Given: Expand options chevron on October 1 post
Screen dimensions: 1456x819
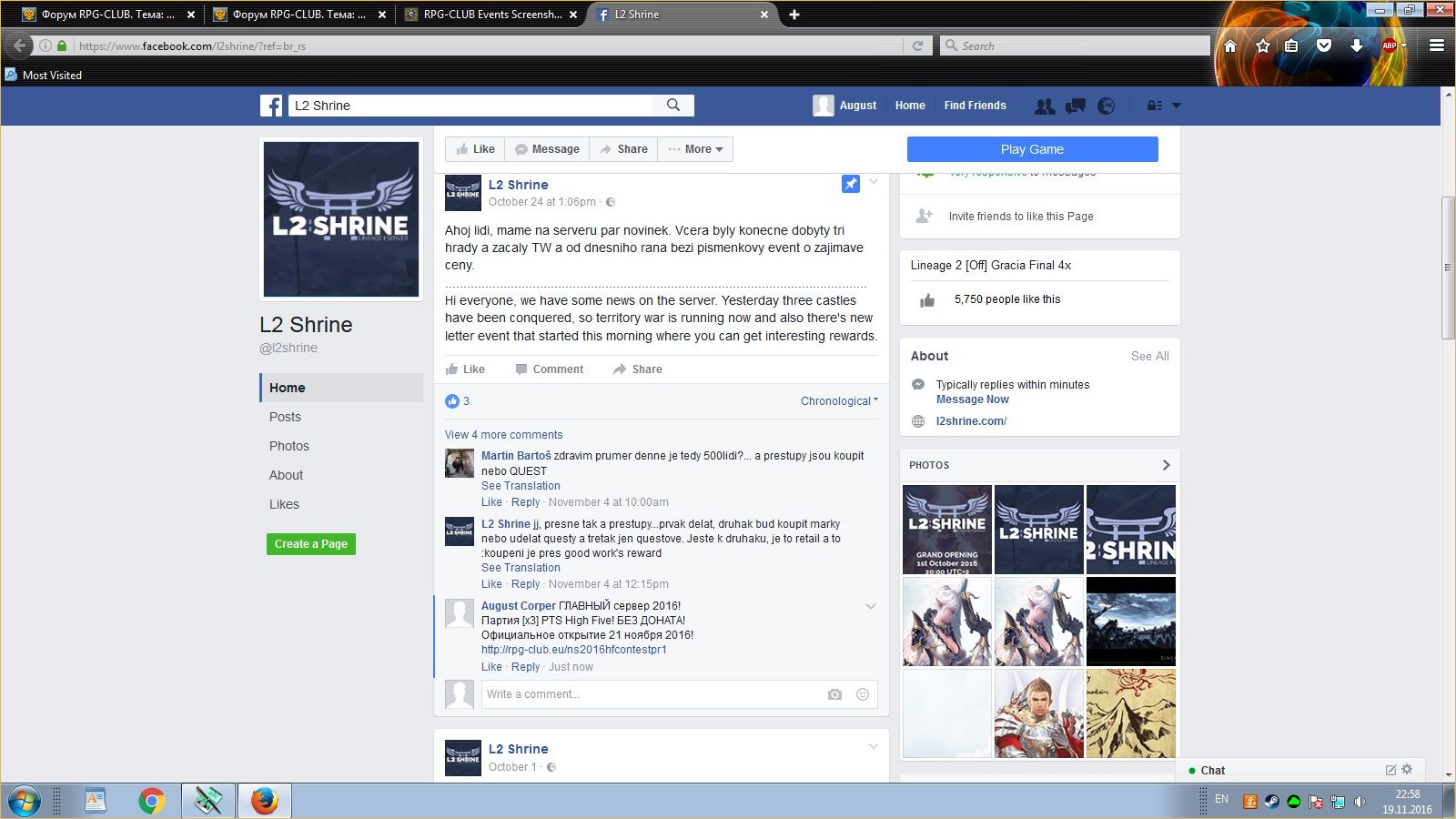Looking at the screenshot, I should (874, 746).
